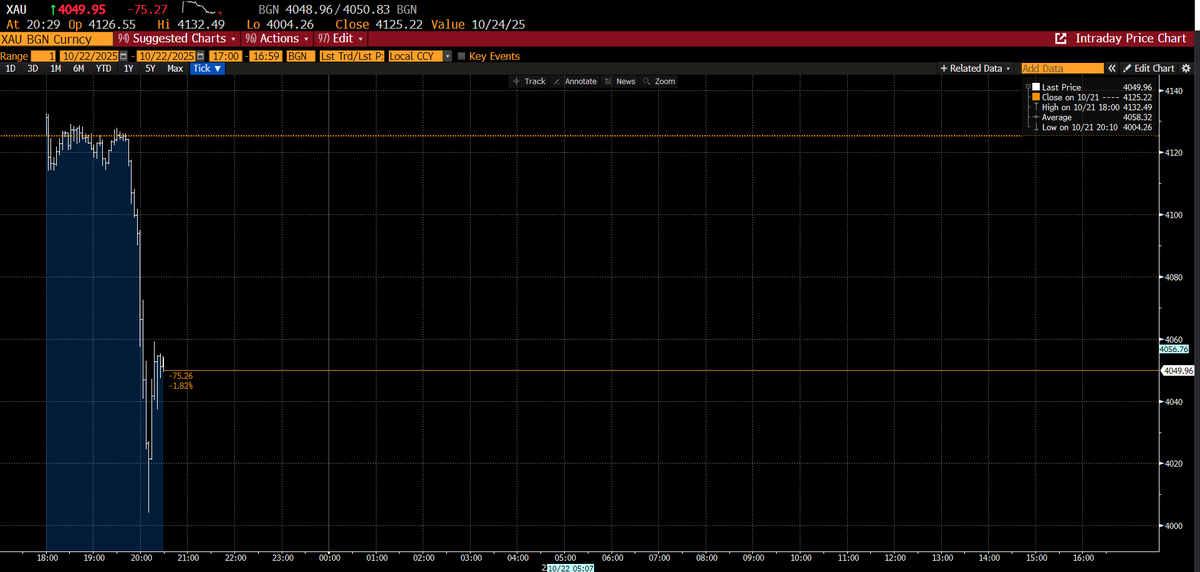Select the 6M range tab
This screenshot has width=1200, height=572.
(x=79, y=69)
